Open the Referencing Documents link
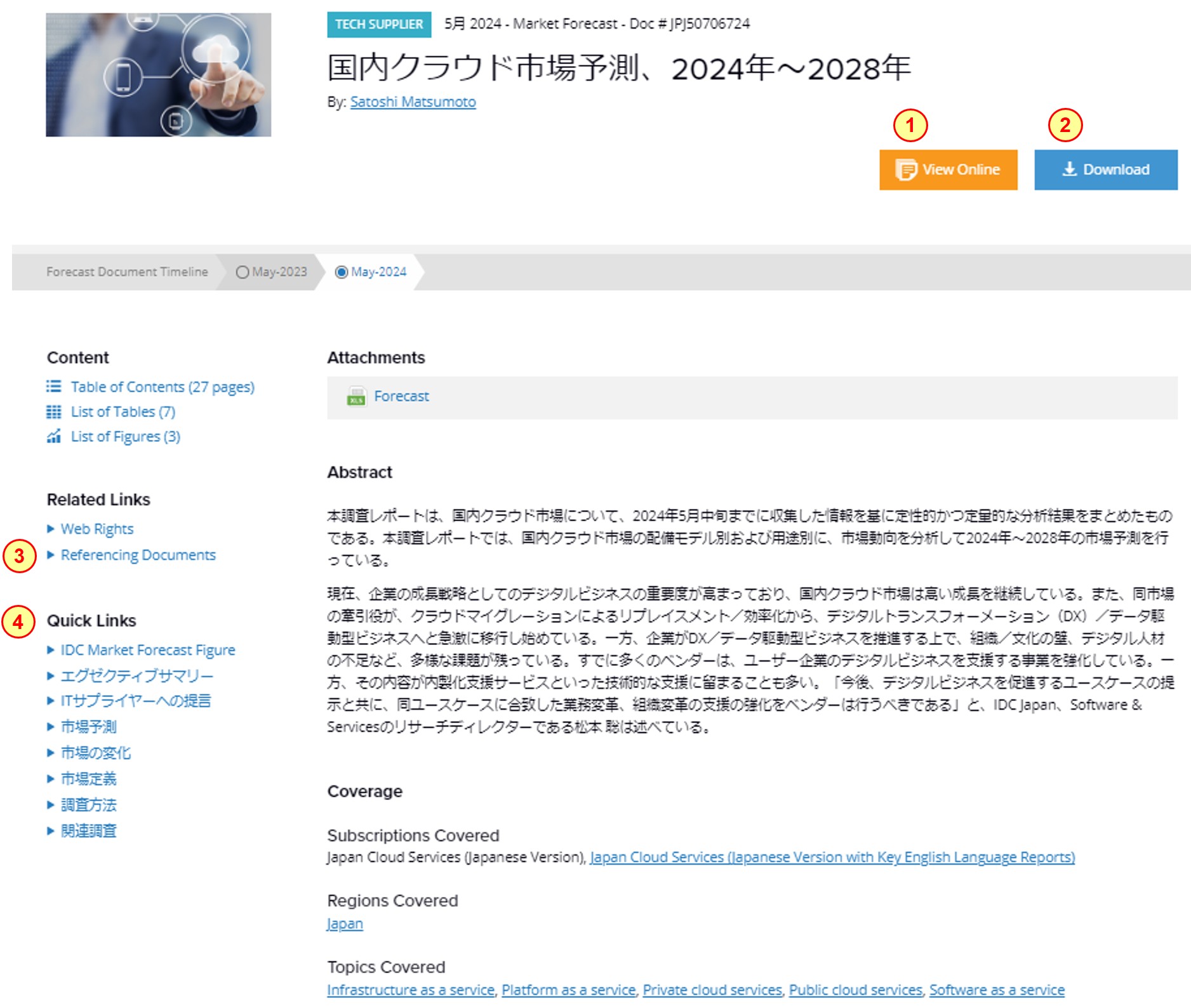 coord(138,555)
